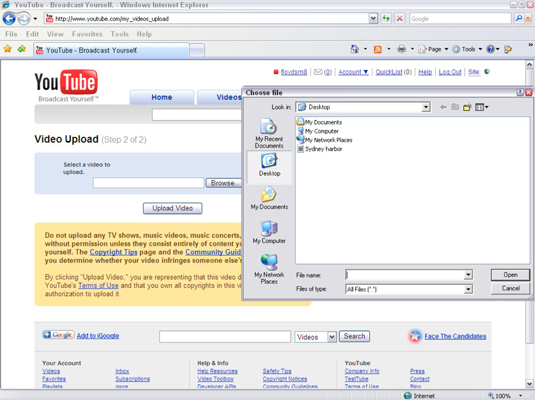Click the red Stop loading icon
This screenshot has height=400, width=535.
point(399,18)
